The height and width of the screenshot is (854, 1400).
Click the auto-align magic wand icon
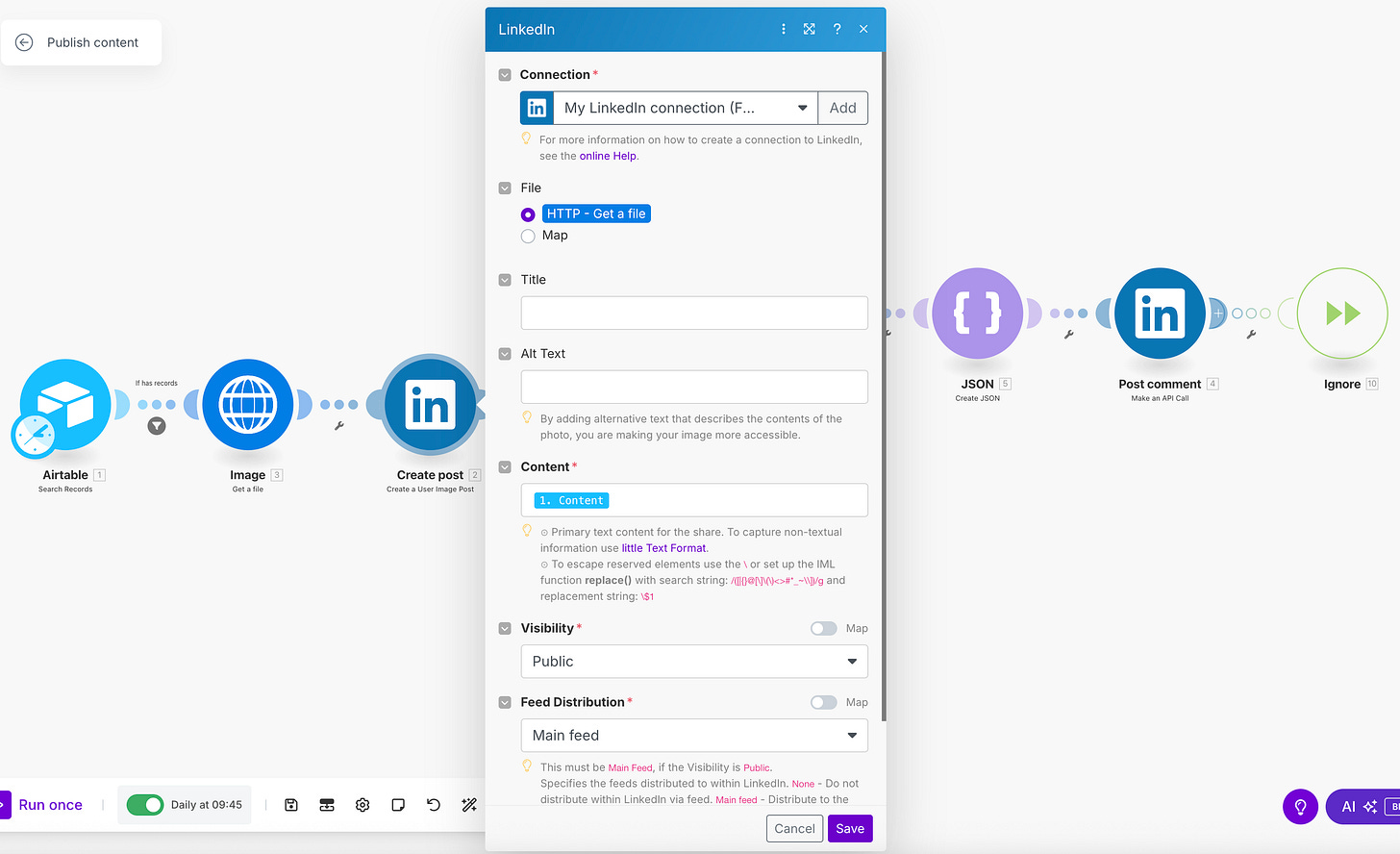pos(469,805)
